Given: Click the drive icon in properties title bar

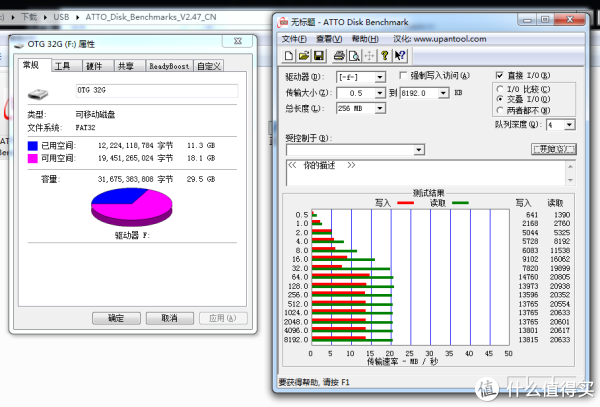Looking at the screenshot, I should click(19, 45).
